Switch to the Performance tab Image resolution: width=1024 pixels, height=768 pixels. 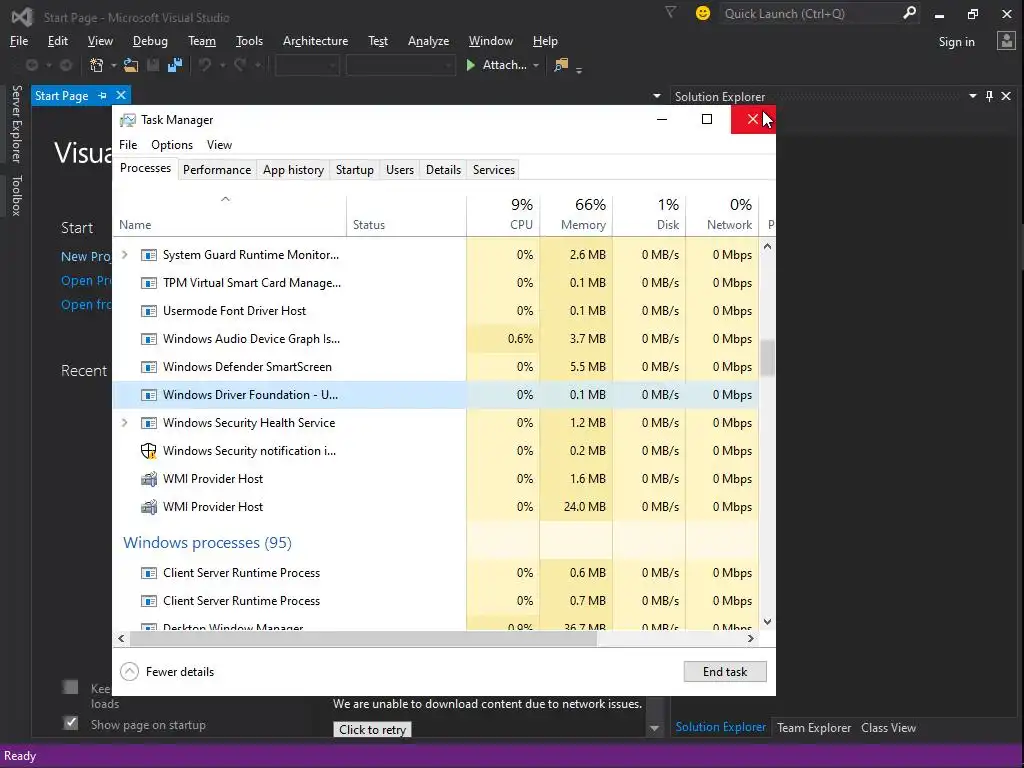217,170
